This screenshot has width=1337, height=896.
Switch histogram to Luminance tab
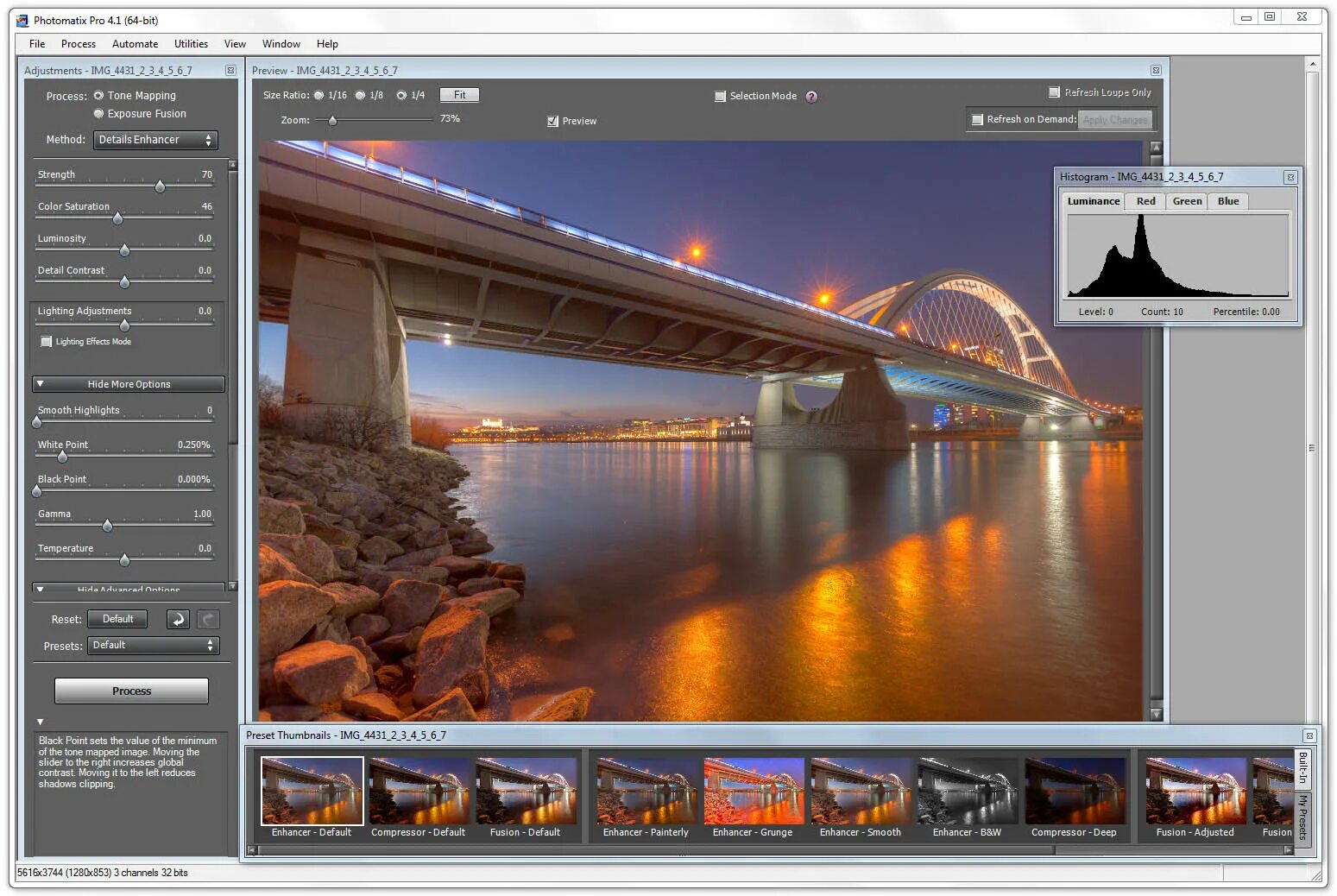[x=1094, y=201]
